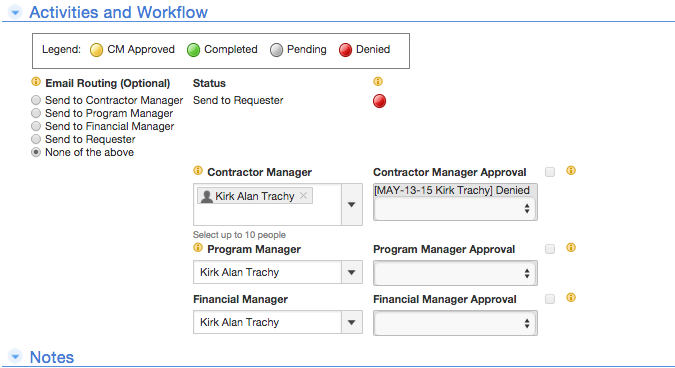This screenshot has width=675, height=368.
Task: Remove Kirk Alan Tracy from Contractor Manager
Action: click(x=303, y=195)
